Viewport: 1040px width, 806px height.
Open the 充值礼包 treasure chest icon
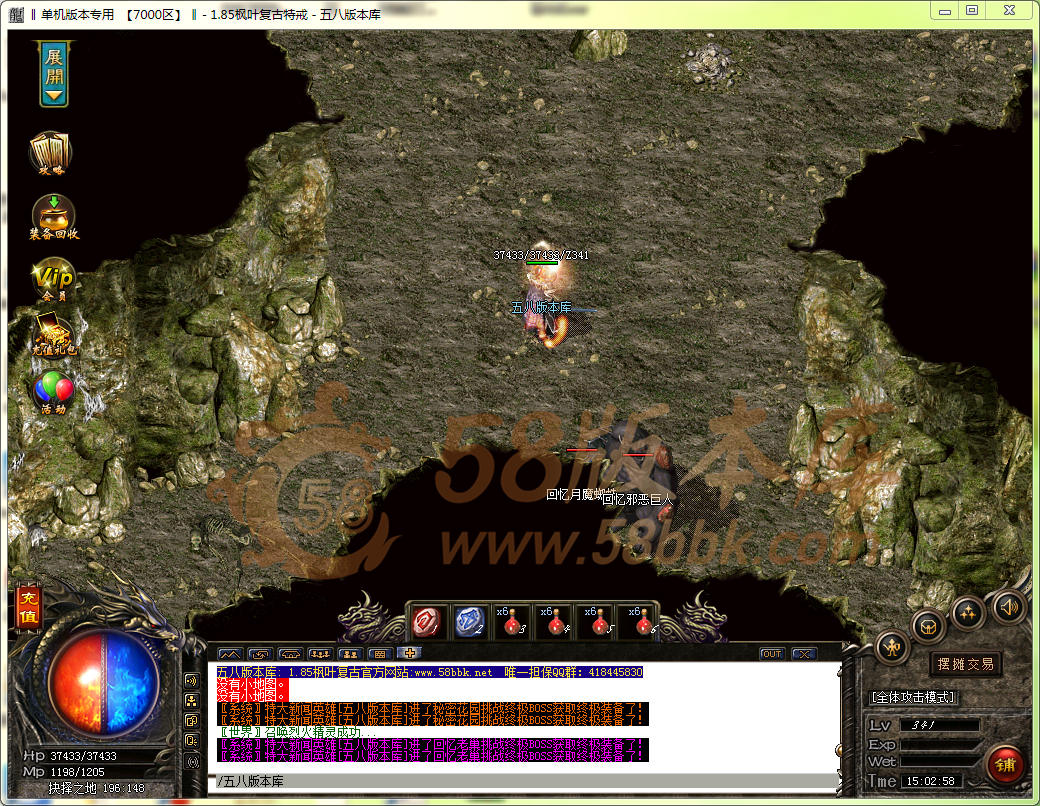coord(54,335)
